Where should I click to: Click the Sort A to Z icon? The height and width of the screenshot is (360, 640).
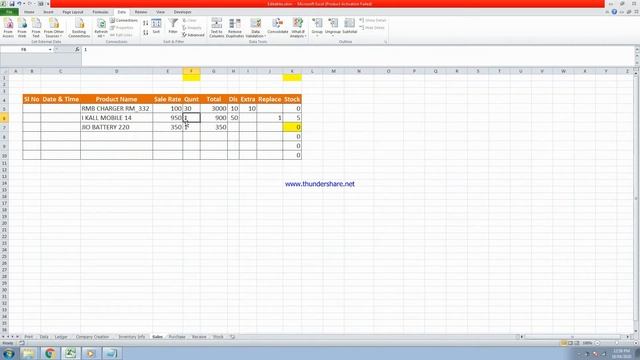(146, 23)
